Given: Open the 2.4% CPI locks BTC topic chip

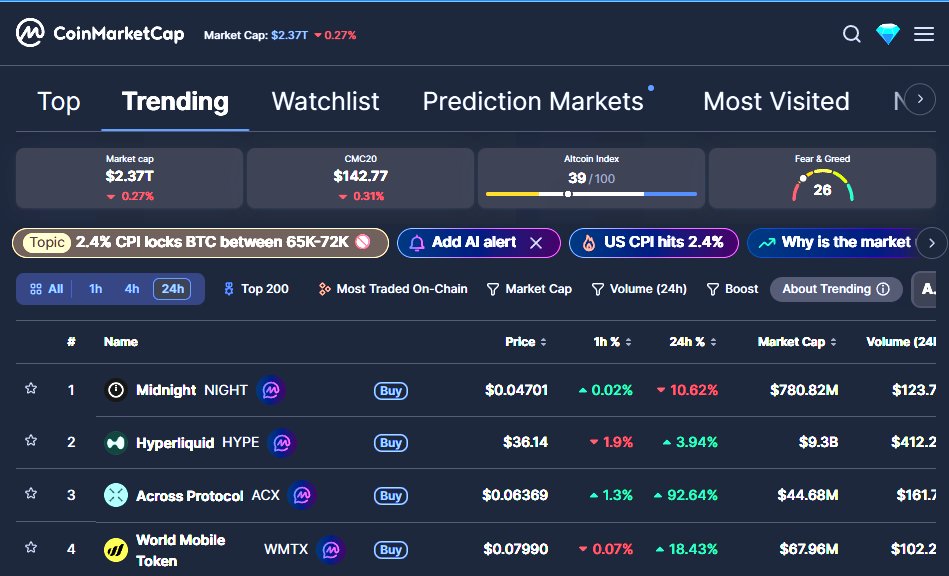Looking at the screenshot, I should [200, 243].
